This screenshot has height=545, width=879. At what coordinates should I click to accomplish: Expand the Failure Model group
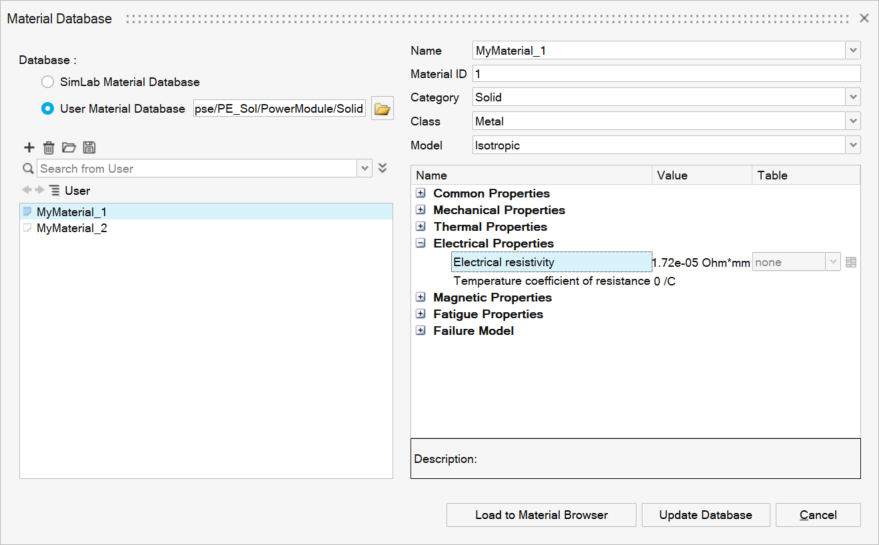[421, 331]
